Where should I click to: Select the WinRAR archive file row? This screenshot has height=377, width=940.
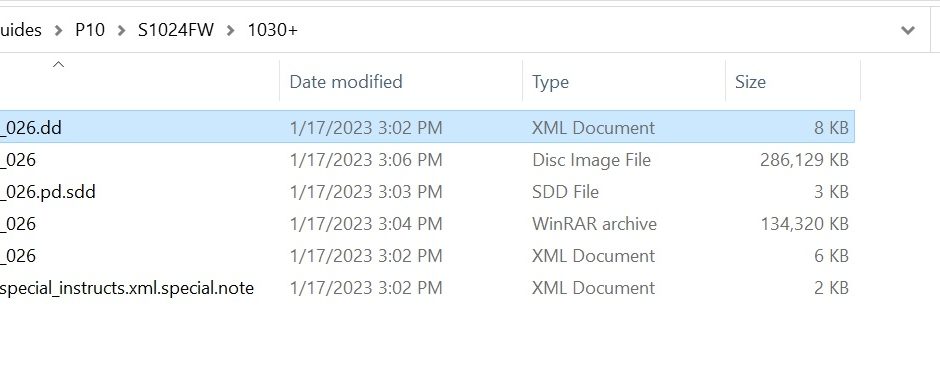[x=427, y=224]
